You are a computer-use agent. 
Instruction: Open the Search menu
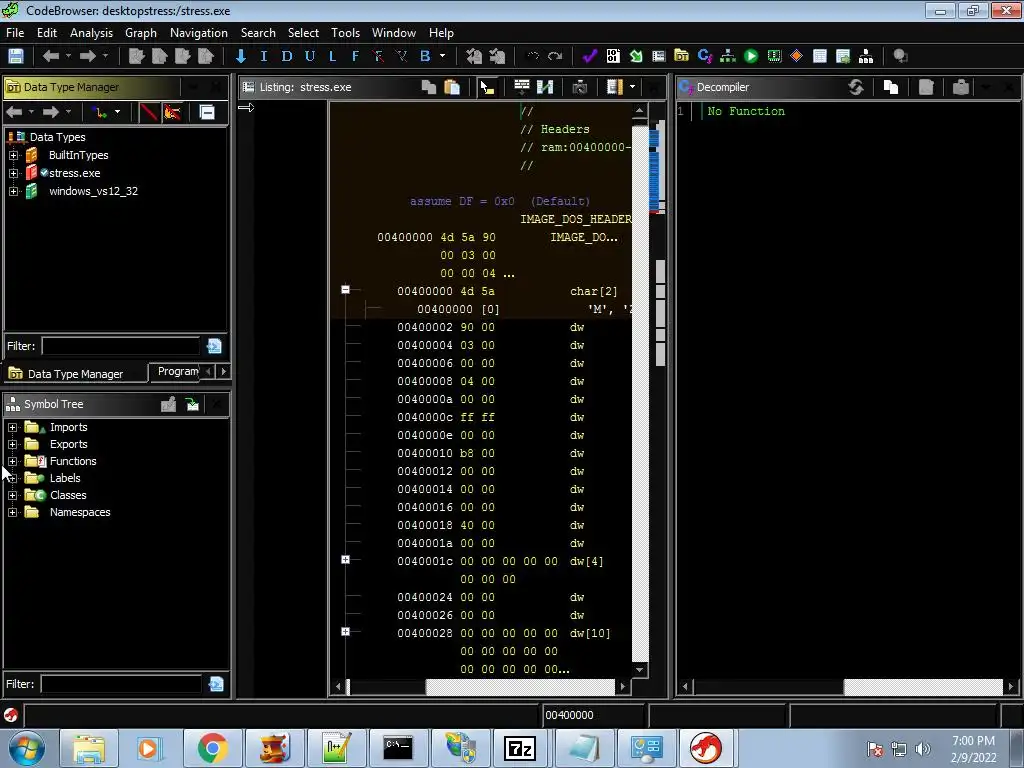[x=258, y=33]
